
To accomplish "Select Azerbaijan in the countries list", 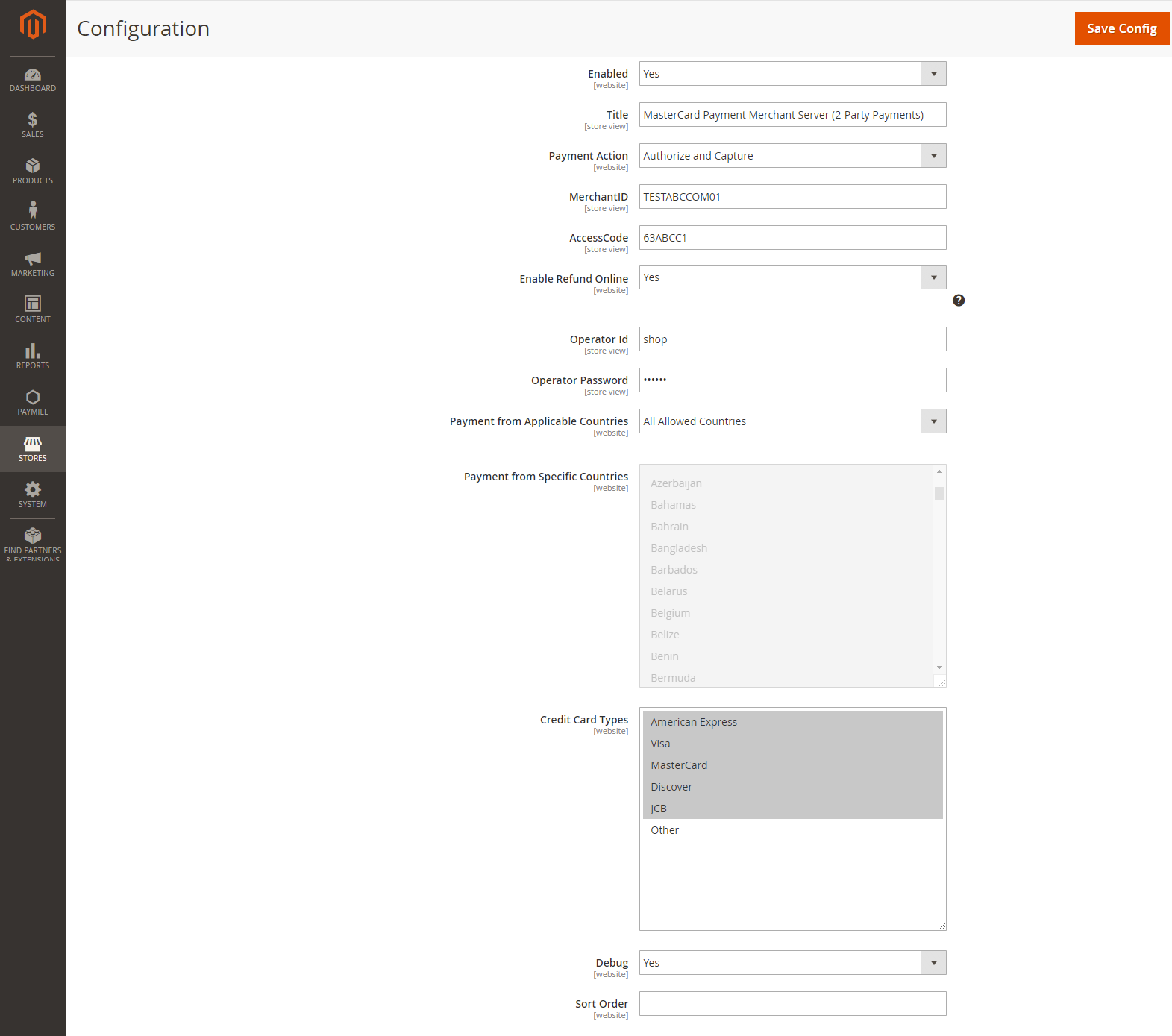I will pos(787,483).
